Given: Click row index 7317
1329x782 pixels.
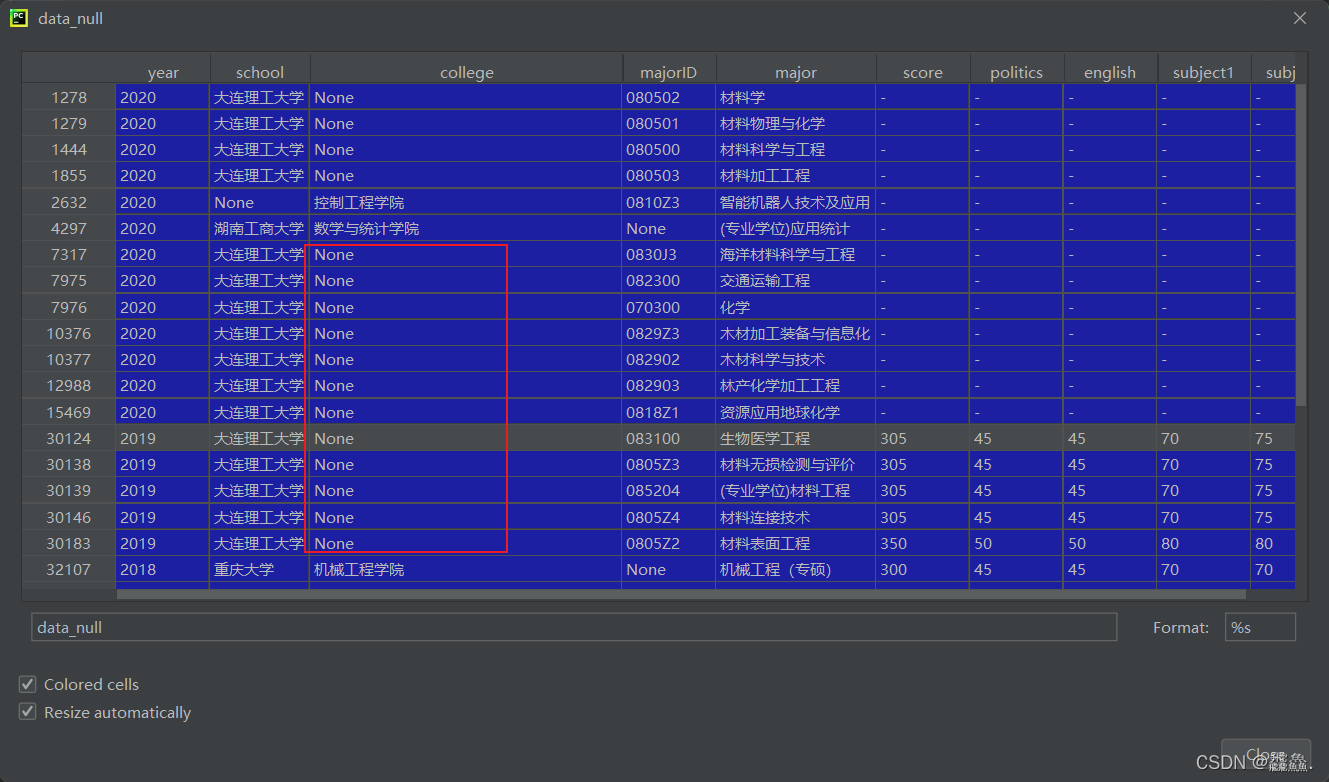Looking at the screenshot, I should pyautogui.click(x=69, y=254).
